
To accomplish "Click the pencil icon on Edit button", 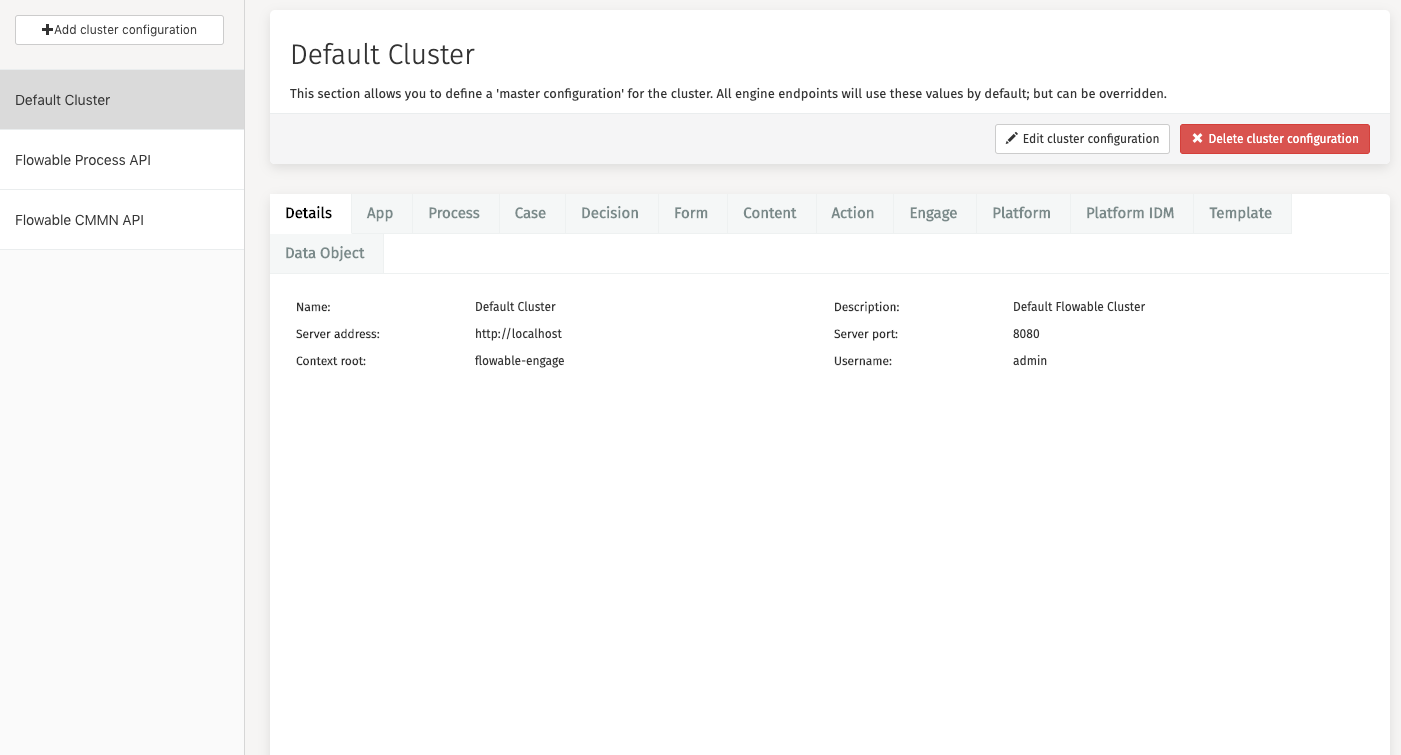I will coord(1011,139).
